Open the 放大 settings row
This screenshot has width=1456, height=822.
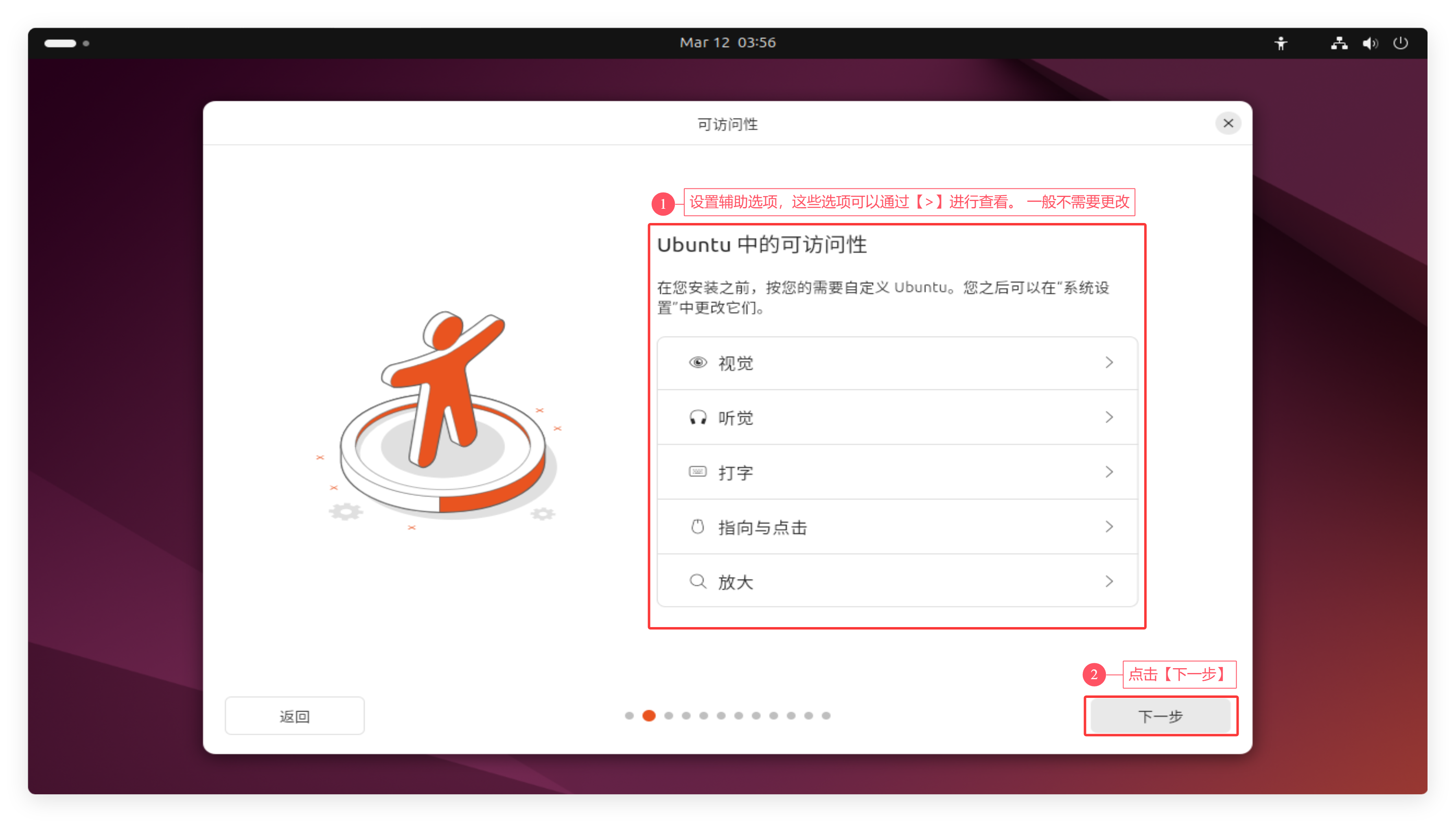897,582
